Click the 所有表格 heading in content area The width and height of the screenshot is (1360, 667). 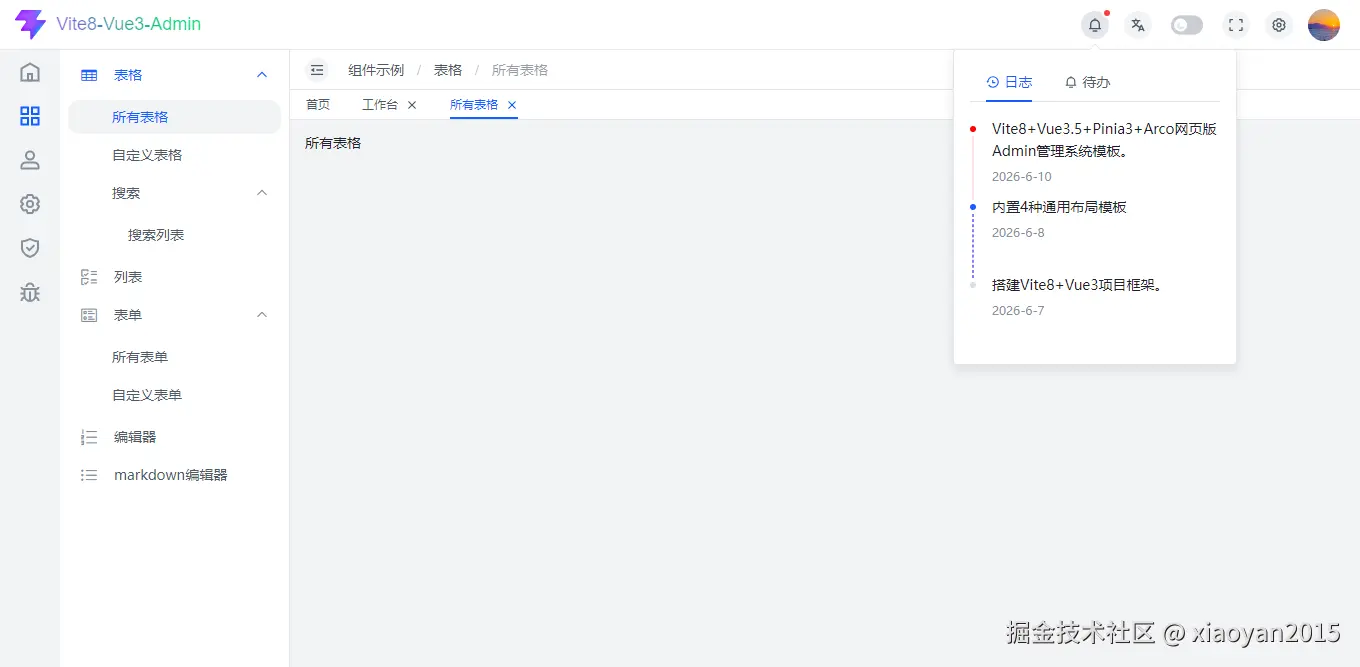333,143
